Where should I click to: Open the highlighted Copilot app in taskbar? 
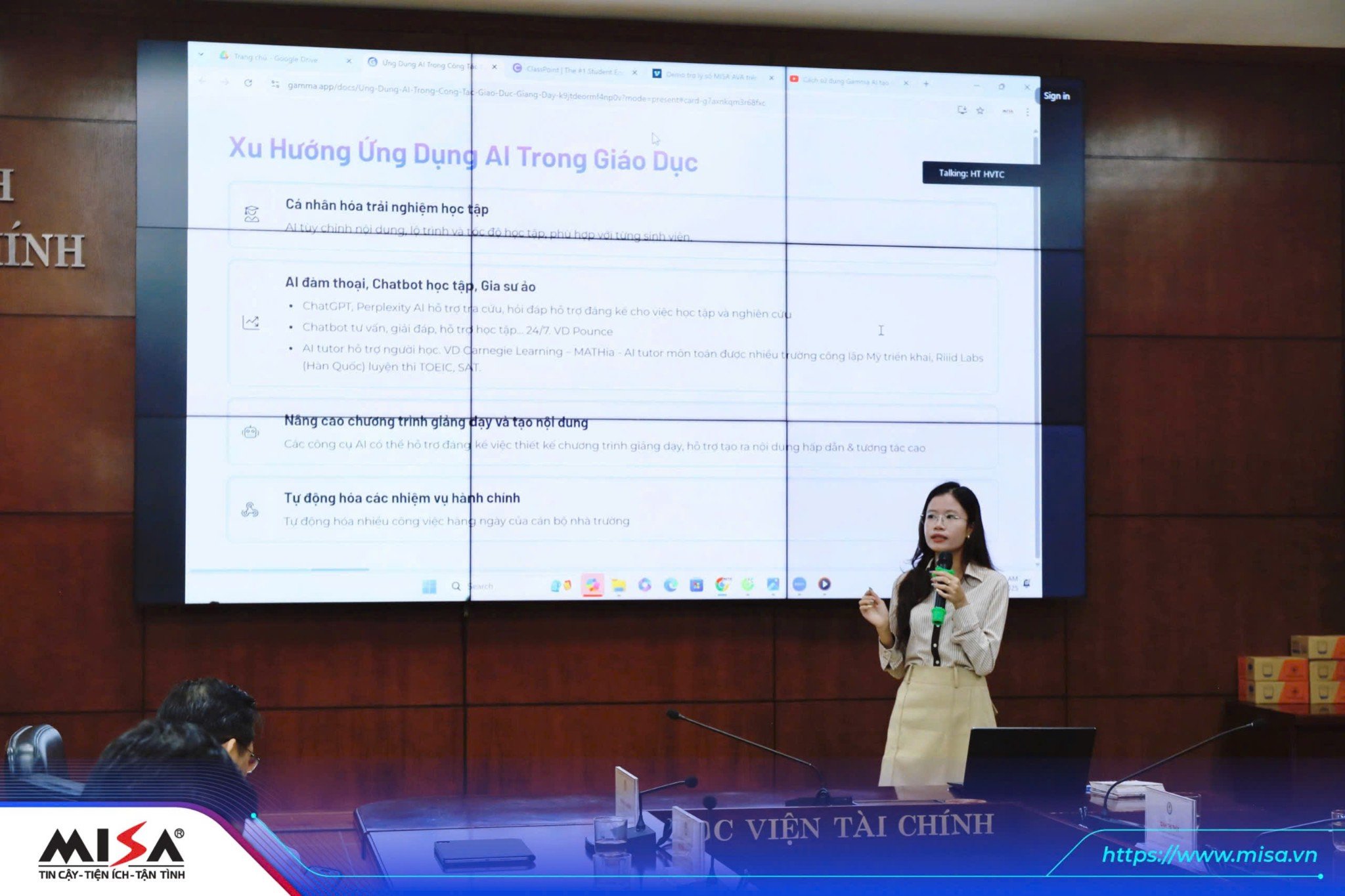(592, 585)
